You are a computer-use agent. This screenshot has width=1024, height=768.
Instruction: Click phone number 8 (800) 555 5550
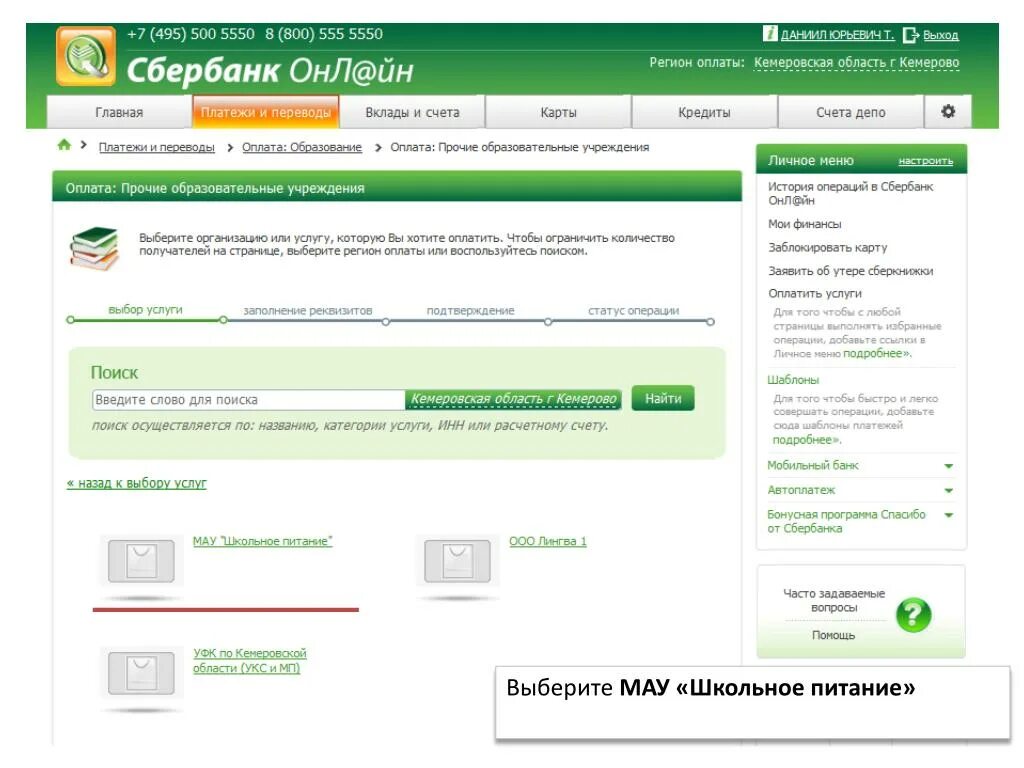pyautogui.click(x=324, y=34)
